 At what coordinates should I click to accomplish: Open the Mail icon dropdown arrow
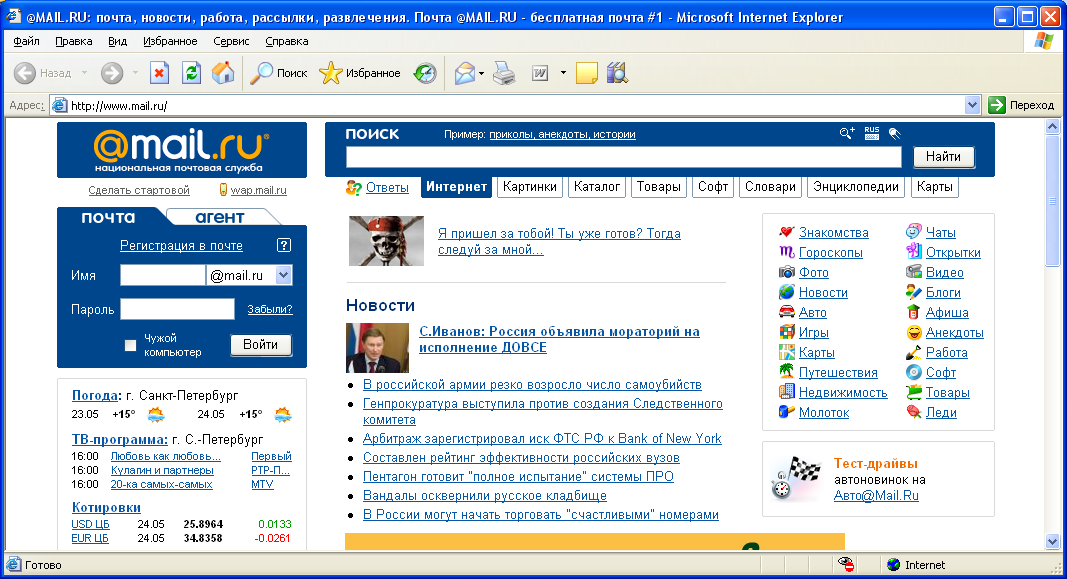(x=482, y=73)
